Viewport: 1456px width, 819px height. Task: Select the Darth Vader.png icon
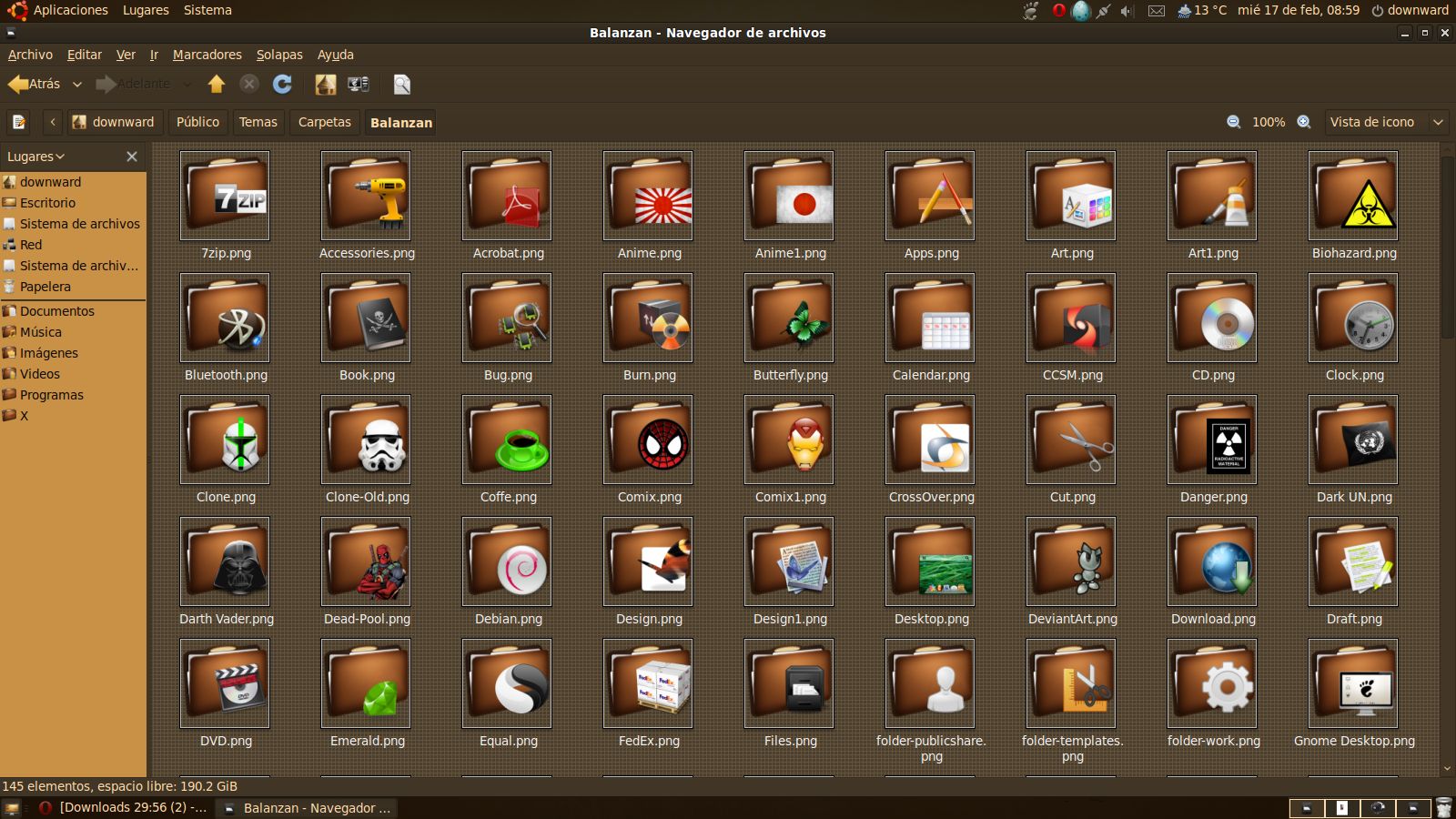click(225, 561)
